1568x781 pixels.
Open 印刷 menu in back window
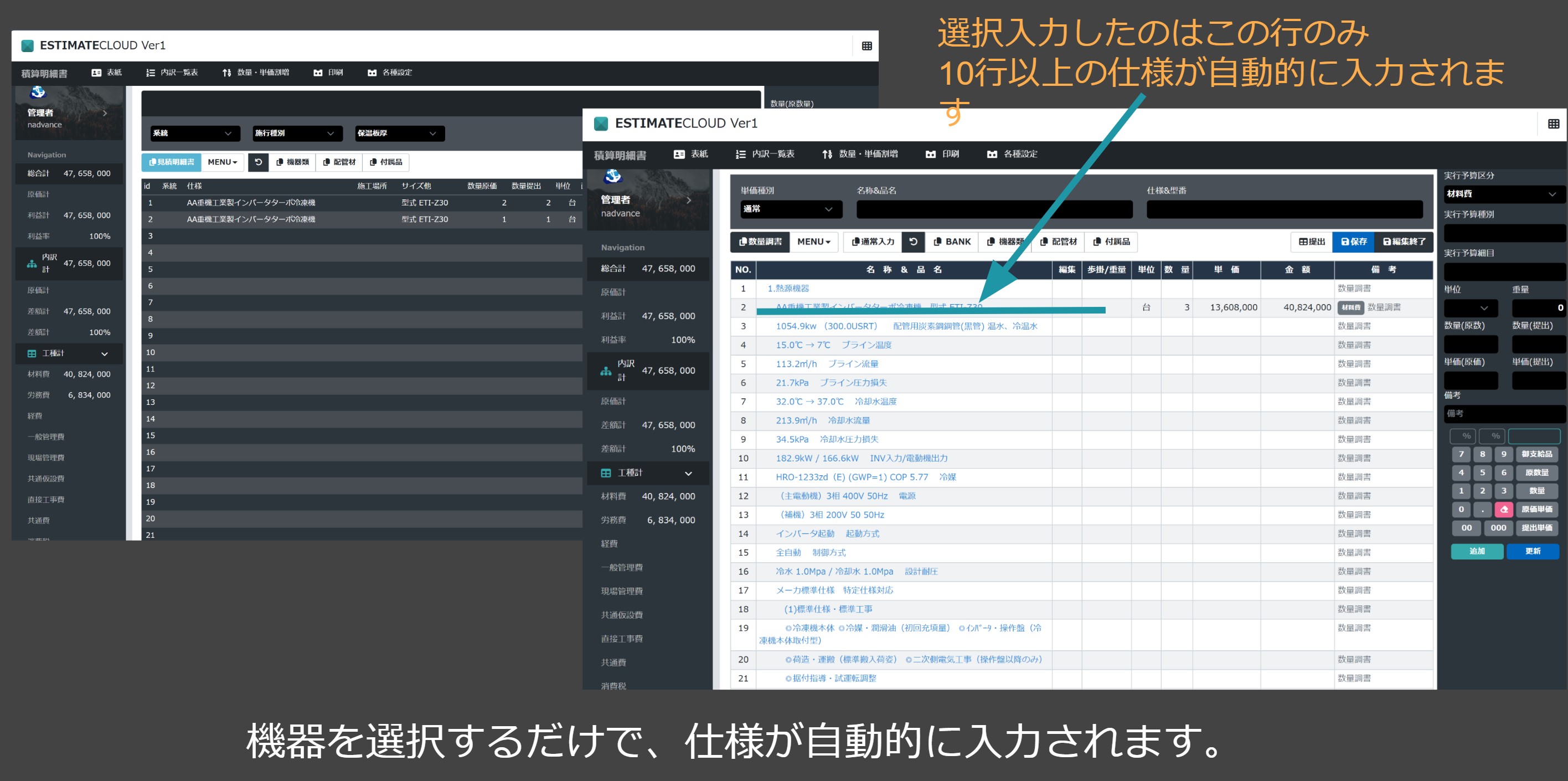pyautogui.click(x=328, y=73)
